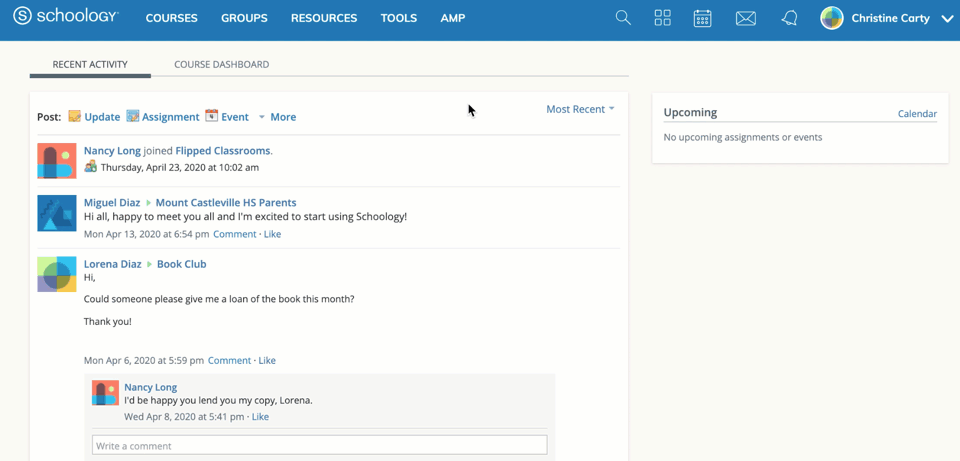Open the Book Club group link

click(x=181, y=264)
